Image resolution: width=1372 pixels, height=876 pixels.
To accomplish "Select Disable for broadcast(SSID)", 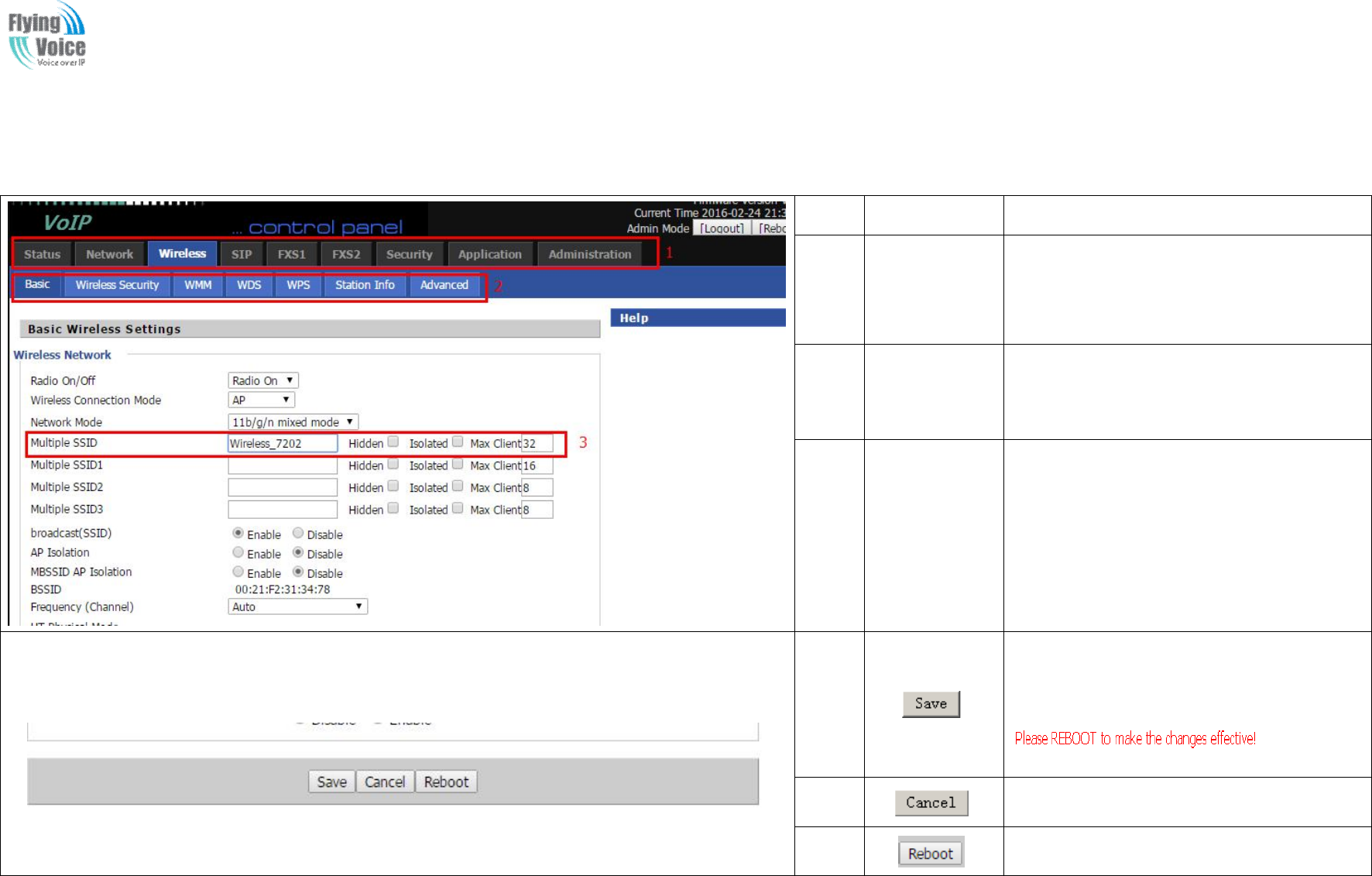I will pyautogui.click(x=298, y=533).
